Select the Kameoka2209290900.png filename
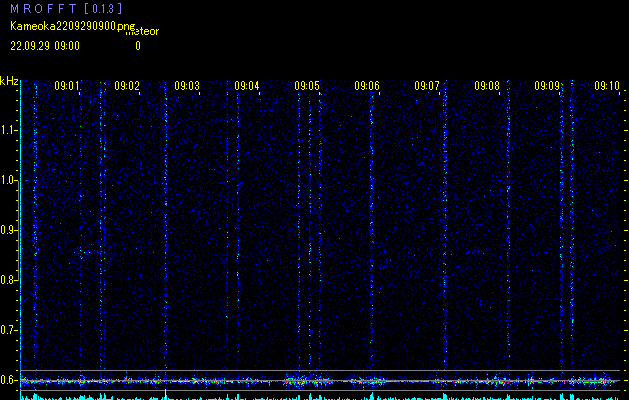The image size is (629, 400). (x=73, y=26)
